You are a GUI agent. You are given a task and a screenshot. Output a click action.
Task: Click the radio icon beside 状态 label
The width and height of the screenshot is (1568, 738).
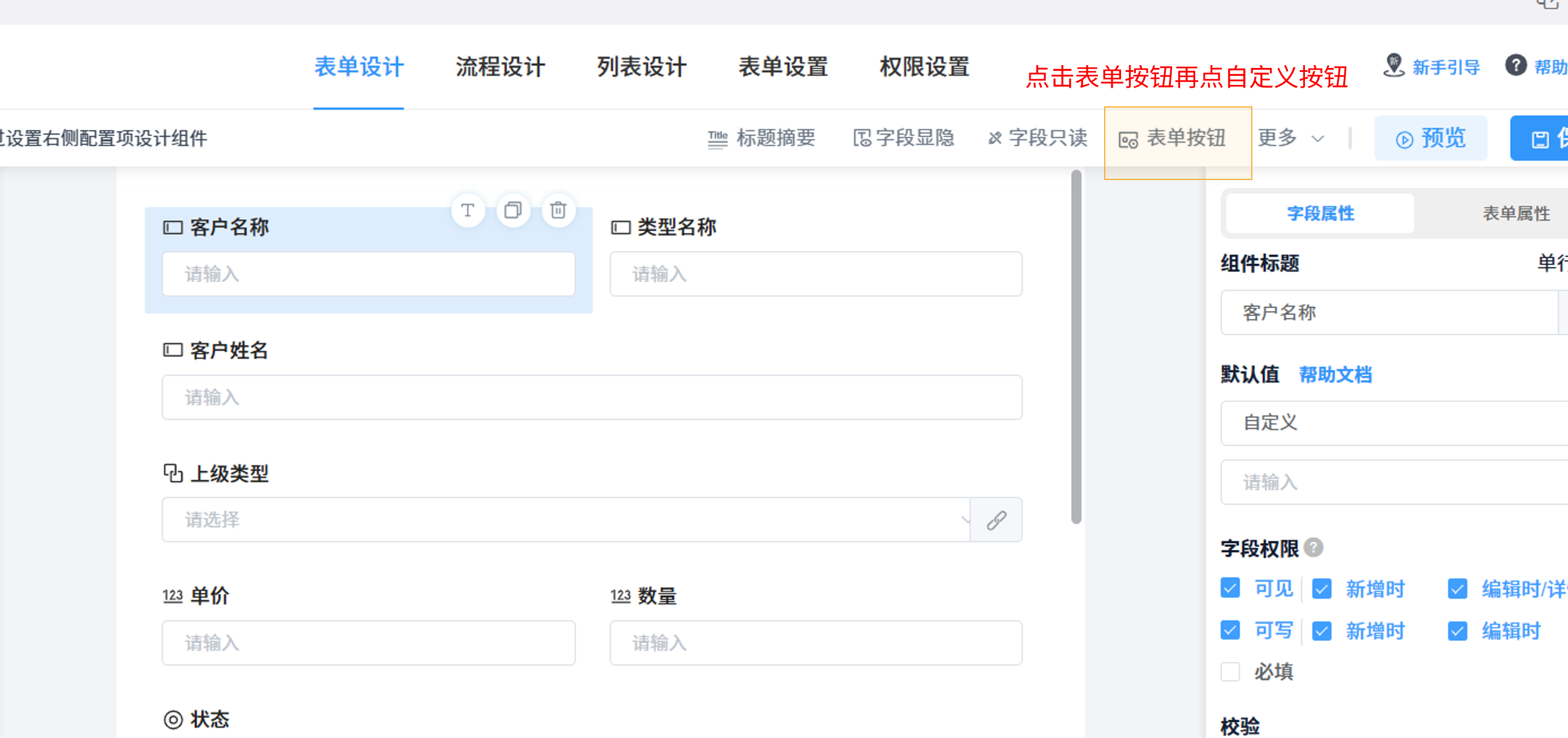(173, 719)
